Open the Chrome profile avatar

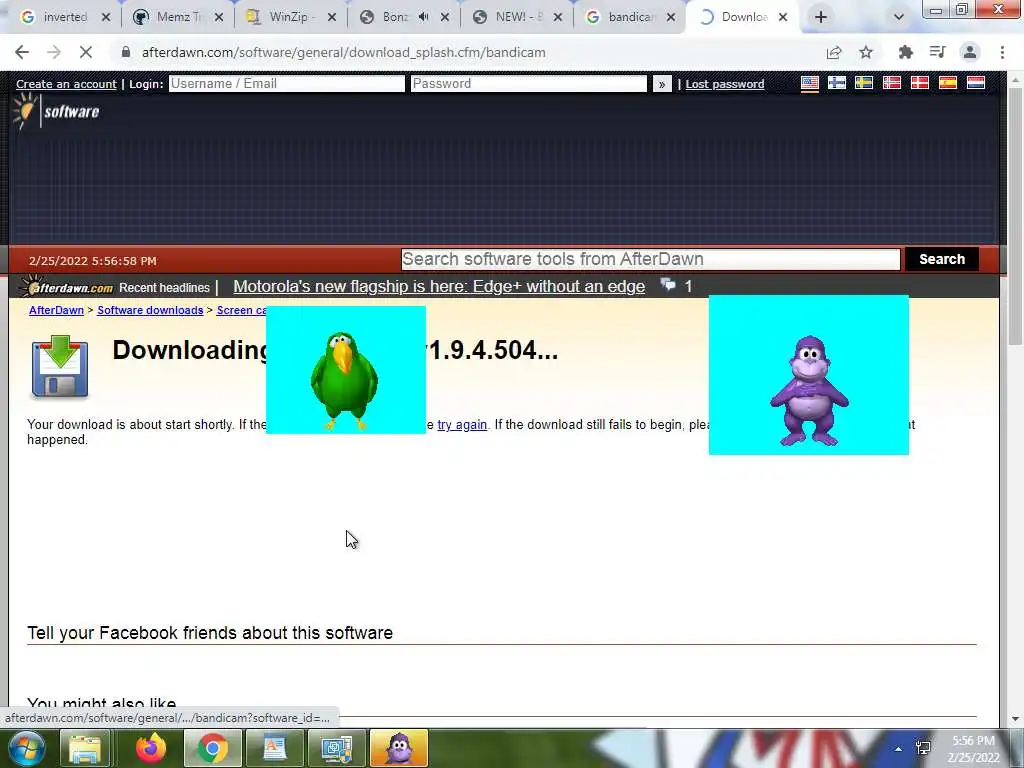tap(970, 52)
